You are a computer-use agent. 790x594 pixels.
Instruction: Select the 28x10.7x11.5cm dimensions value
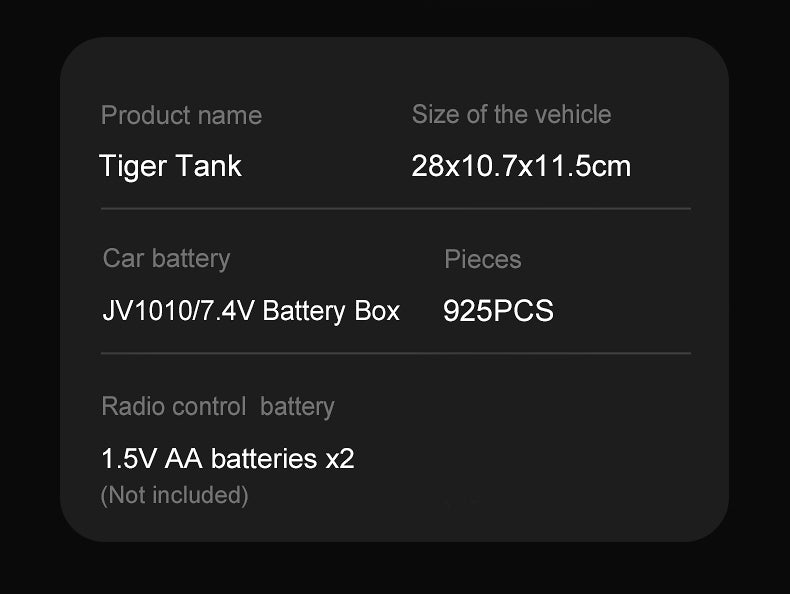[521, 165]
